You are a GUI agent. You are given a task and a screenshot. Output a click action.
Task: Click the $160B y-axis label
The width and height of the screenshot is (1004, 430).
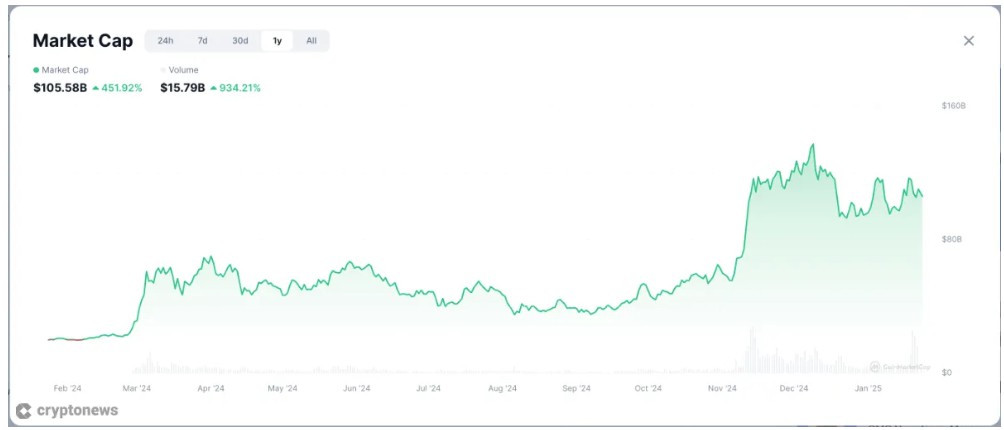(x=953, y=105)
